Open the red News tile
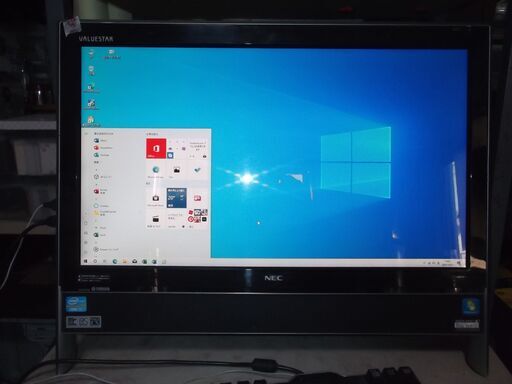This screenshot has width=512, height=384. (x=197, y=198)
